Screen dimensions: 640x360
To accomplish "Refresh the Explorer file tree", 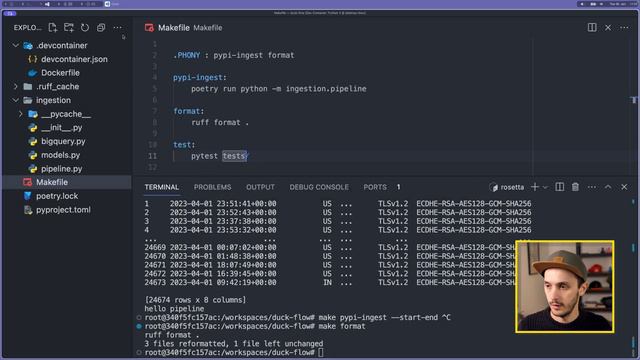I will click(x=85, y=27).
